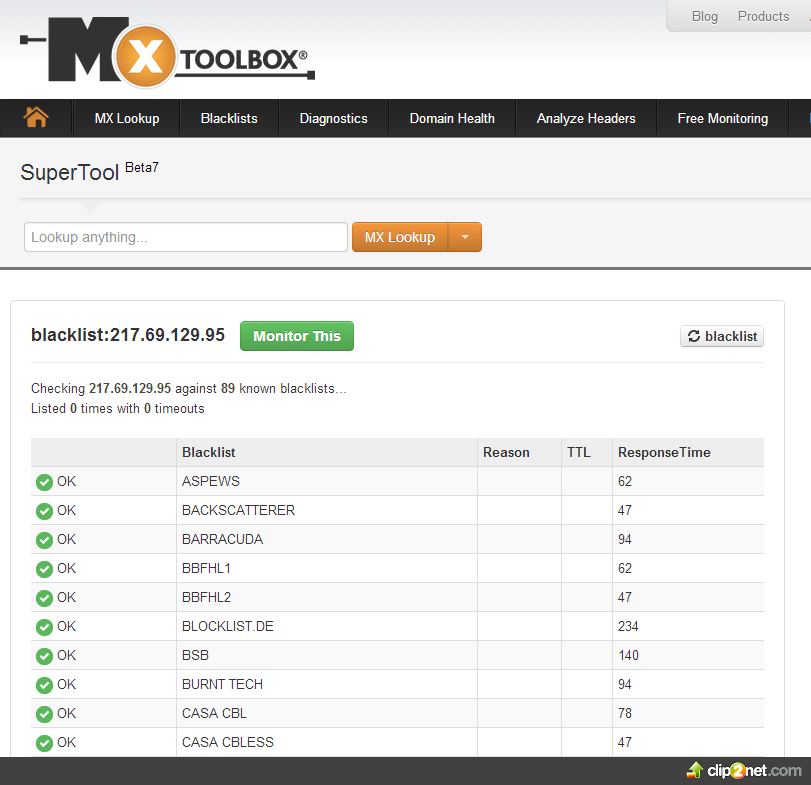This screenshot has height=785, width=811.
Task: Click response time 78 for CASA CBL
Action: [x=624, y=713]
